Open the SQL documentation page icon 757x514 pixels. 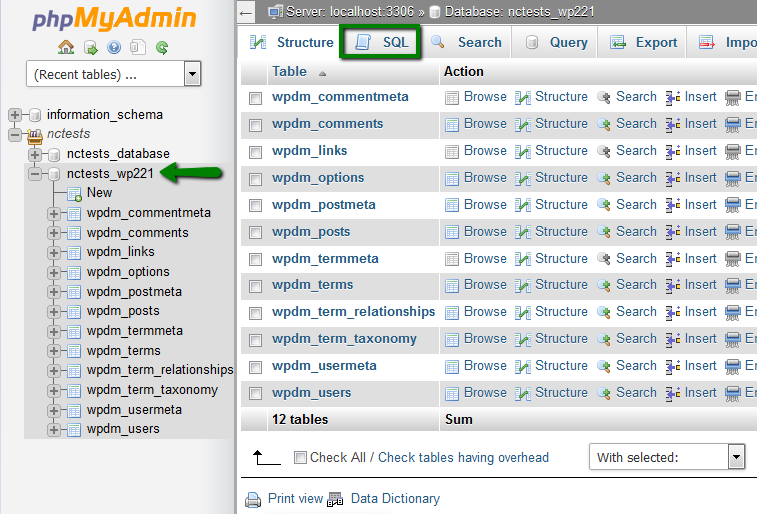[x=138, y=47]
